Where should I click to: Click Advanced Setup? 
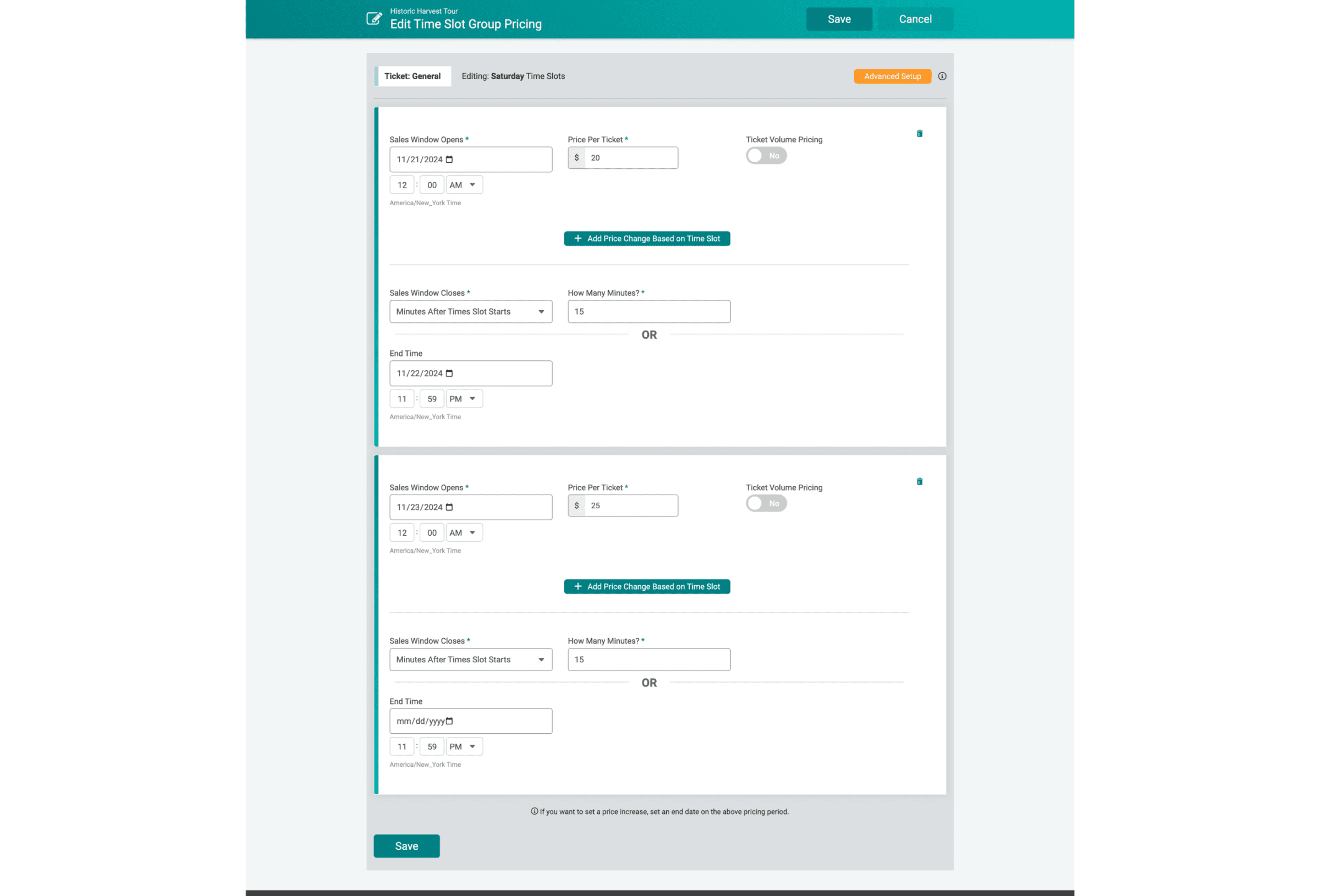pos(892,75)
